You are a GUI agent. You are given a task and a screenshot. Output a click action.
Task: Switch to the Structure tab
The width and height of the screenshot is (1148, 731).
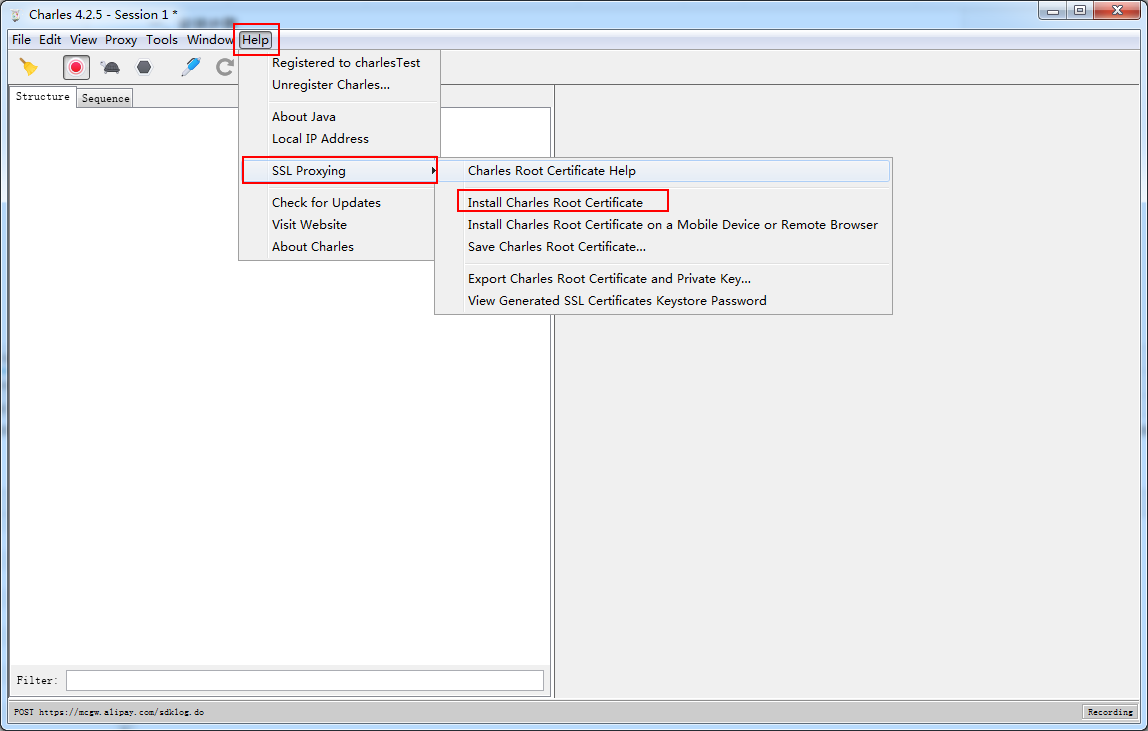coord(42,97)
